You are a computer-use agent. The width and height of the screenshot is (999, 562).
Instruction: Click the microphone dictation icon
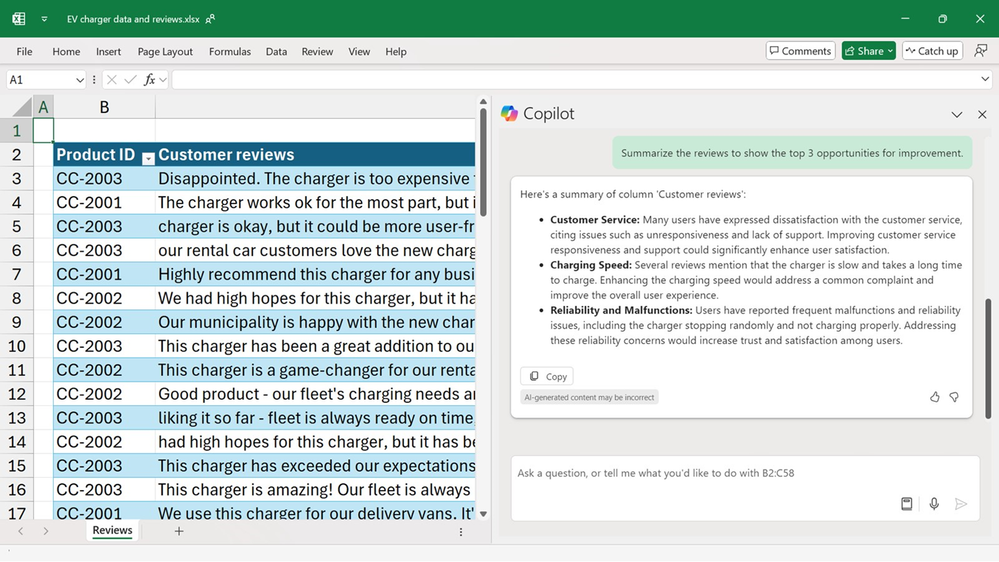(934, 504)
